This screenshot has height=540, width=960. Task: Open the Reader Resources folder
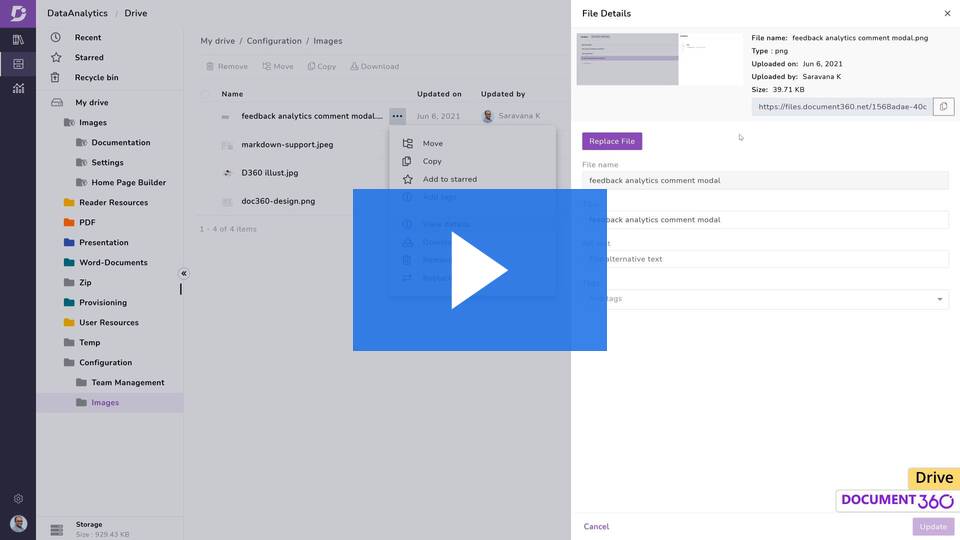click(x=113, y=203)
